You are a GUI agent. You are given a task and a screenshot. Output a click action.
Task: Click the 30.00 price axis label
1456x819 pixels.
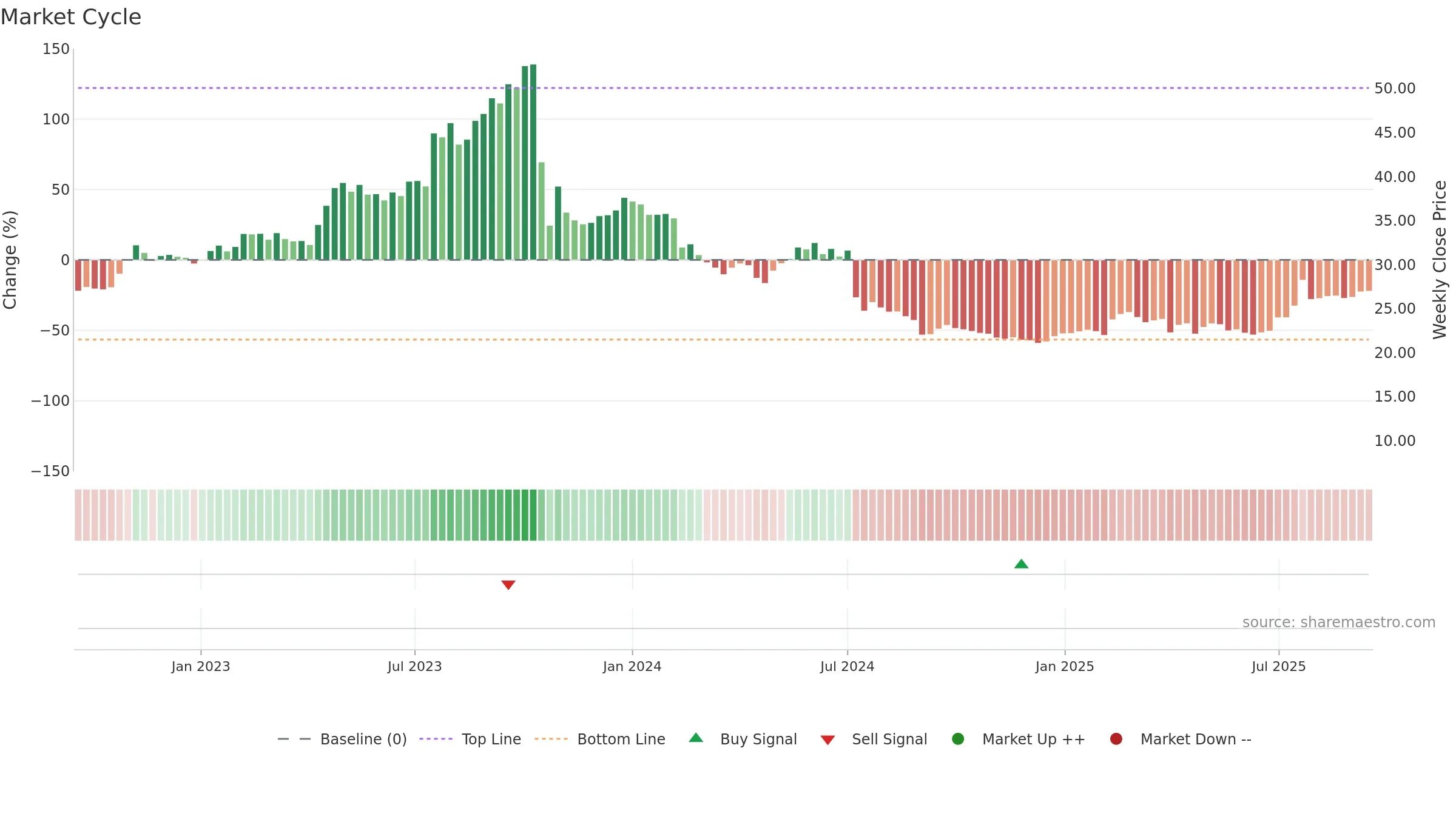pos(1395,265)
